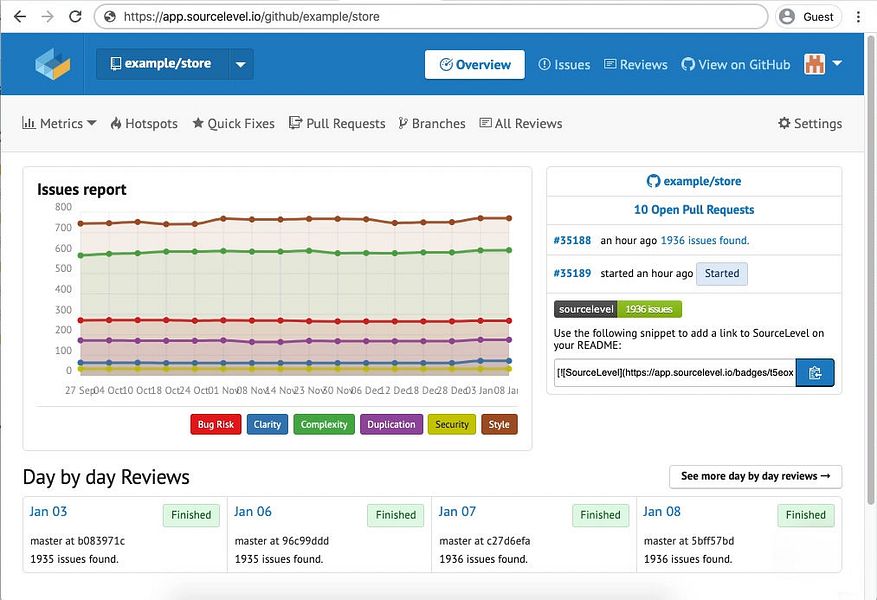
Task: Click the site info globe icon
Action: pyautogui.click(x=110, y=17)
